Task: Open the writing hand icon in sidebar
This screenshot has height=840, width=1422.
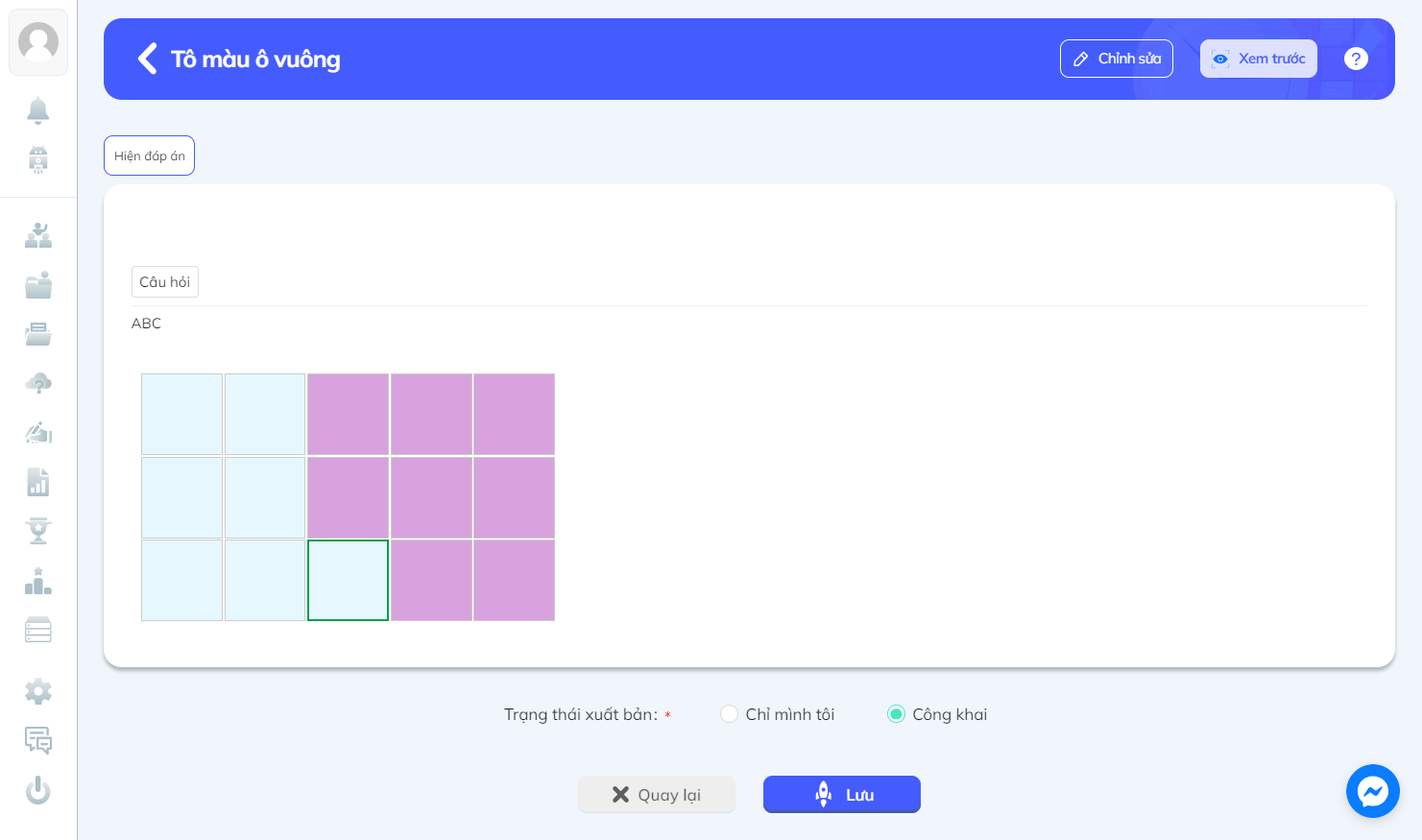Action: (x=38, y=433)
